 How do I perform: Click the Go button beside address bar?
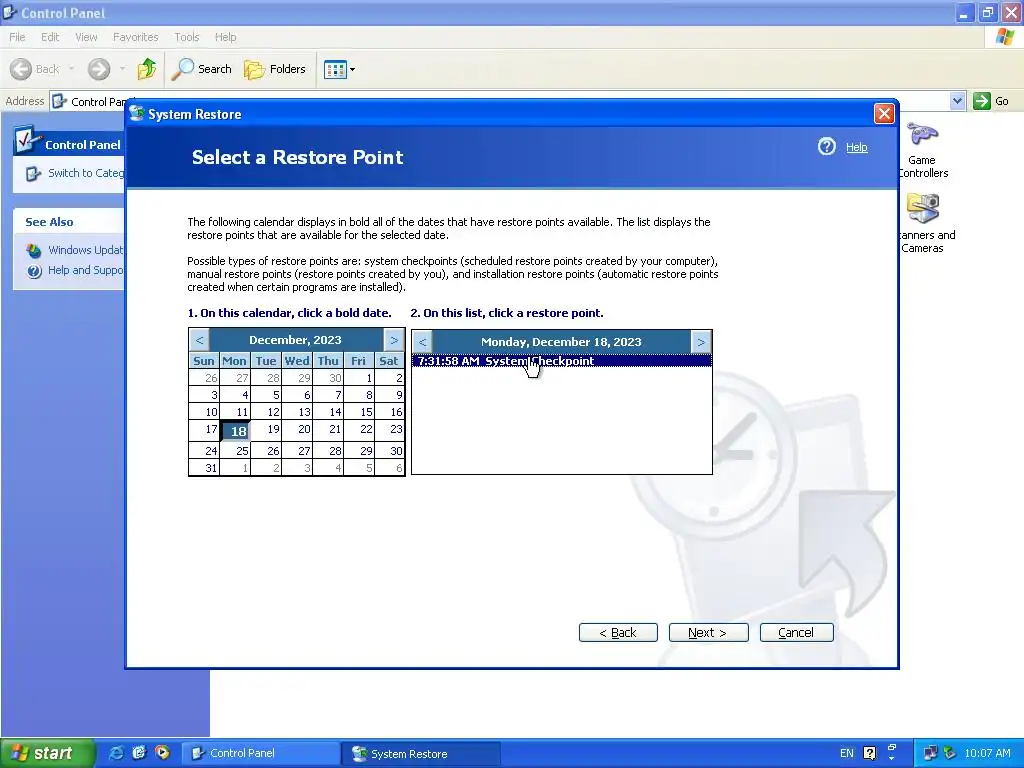pyautogui.click(x=991, y=101)
